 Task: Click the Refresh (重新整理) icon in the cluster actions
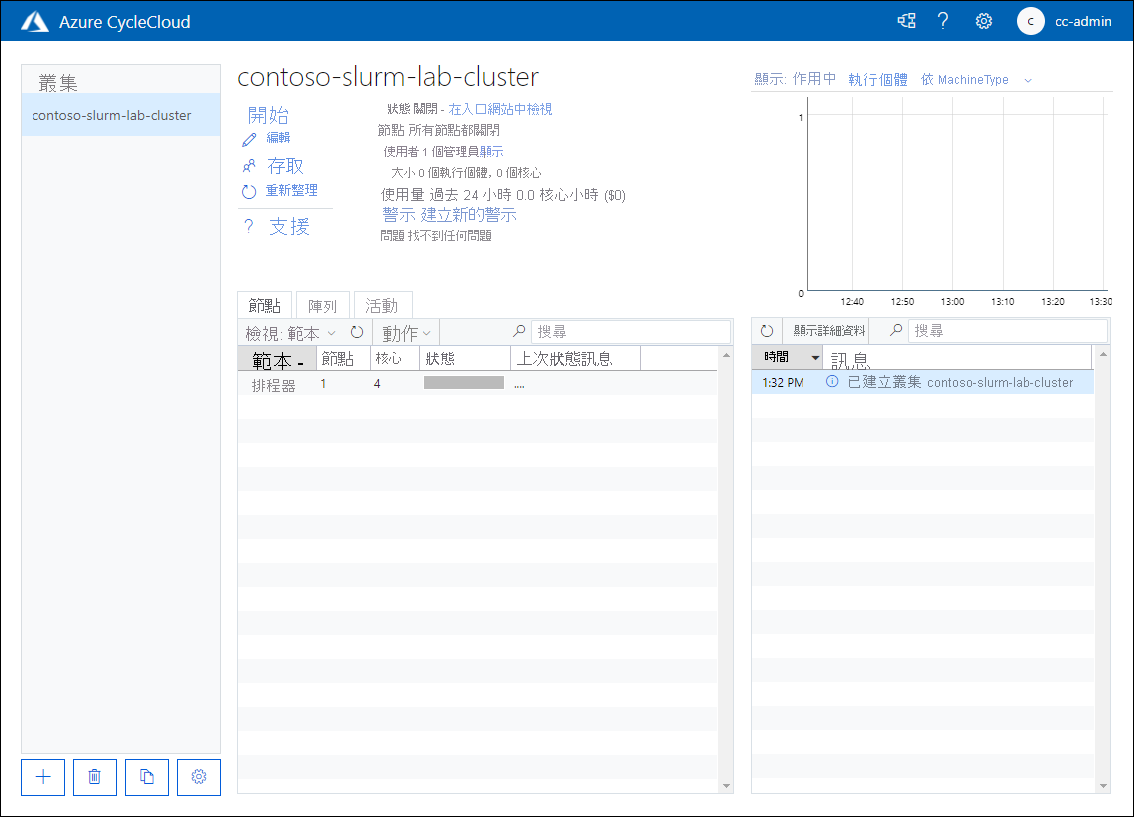click(x=248, y=190)
